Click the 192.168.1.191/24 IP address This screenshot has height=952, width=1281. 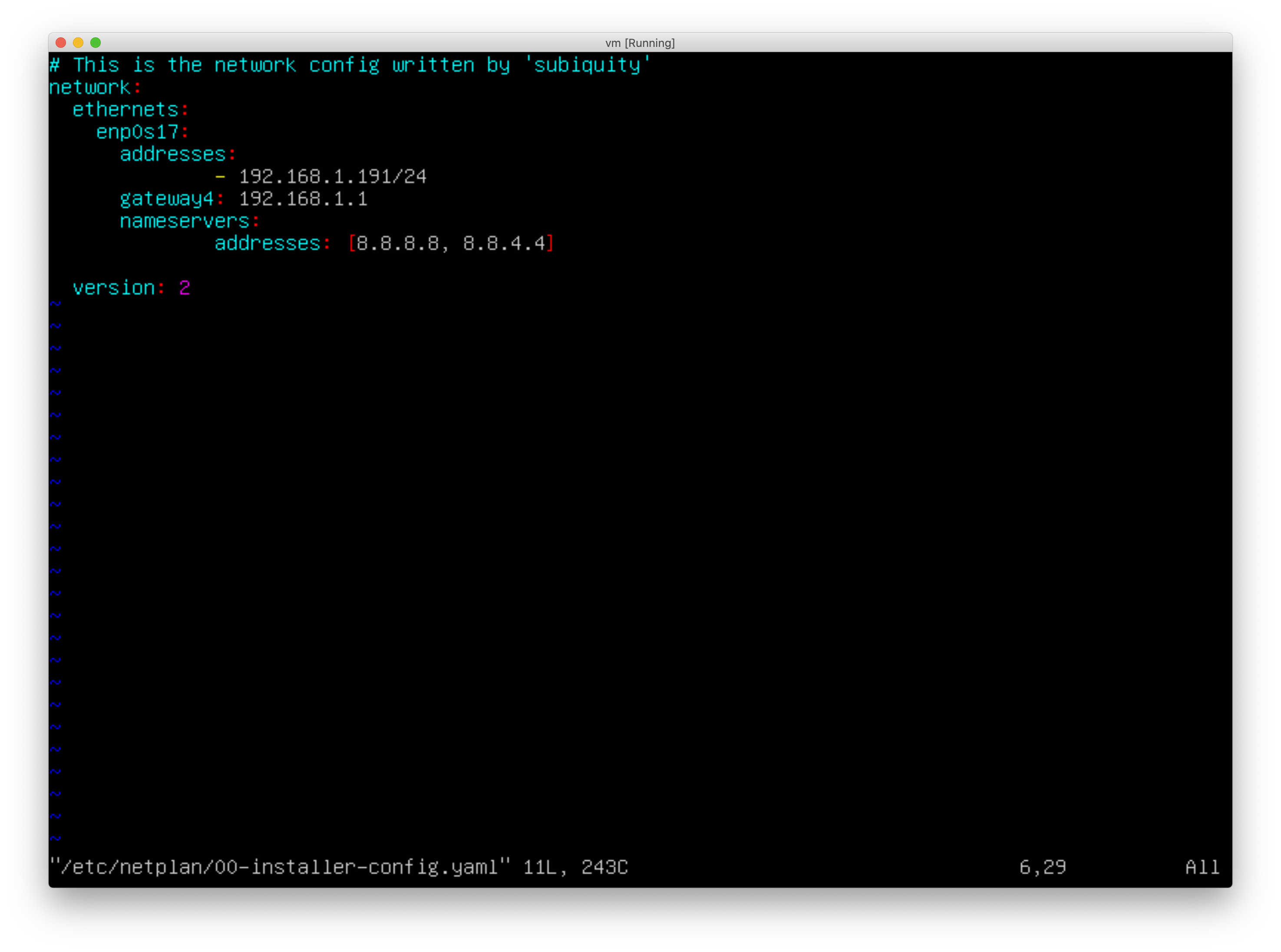pos(333,176)
